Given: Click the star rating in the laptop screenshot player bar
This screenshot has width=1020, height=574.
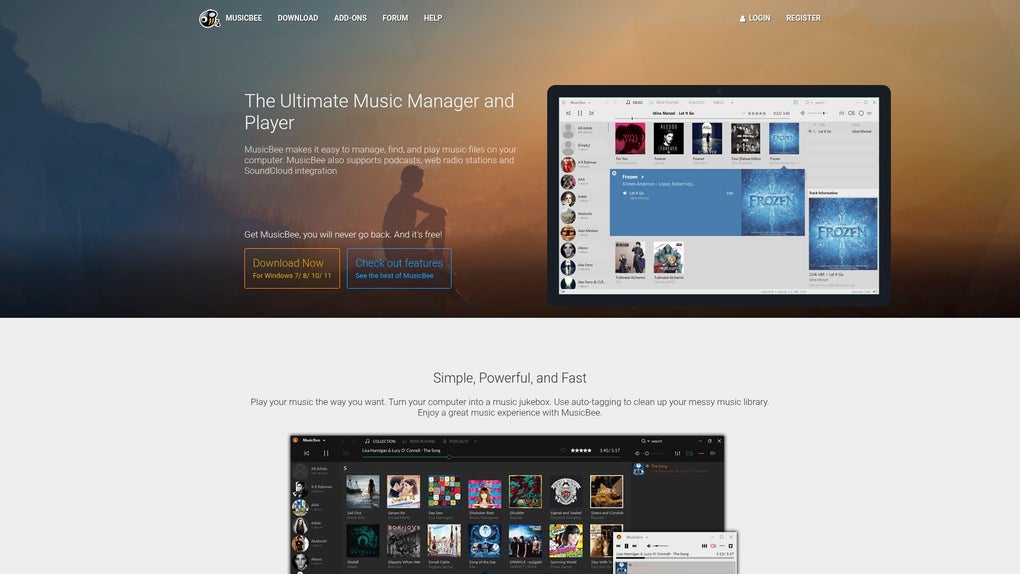Looking at the screenshot, I should coord(757,113).
